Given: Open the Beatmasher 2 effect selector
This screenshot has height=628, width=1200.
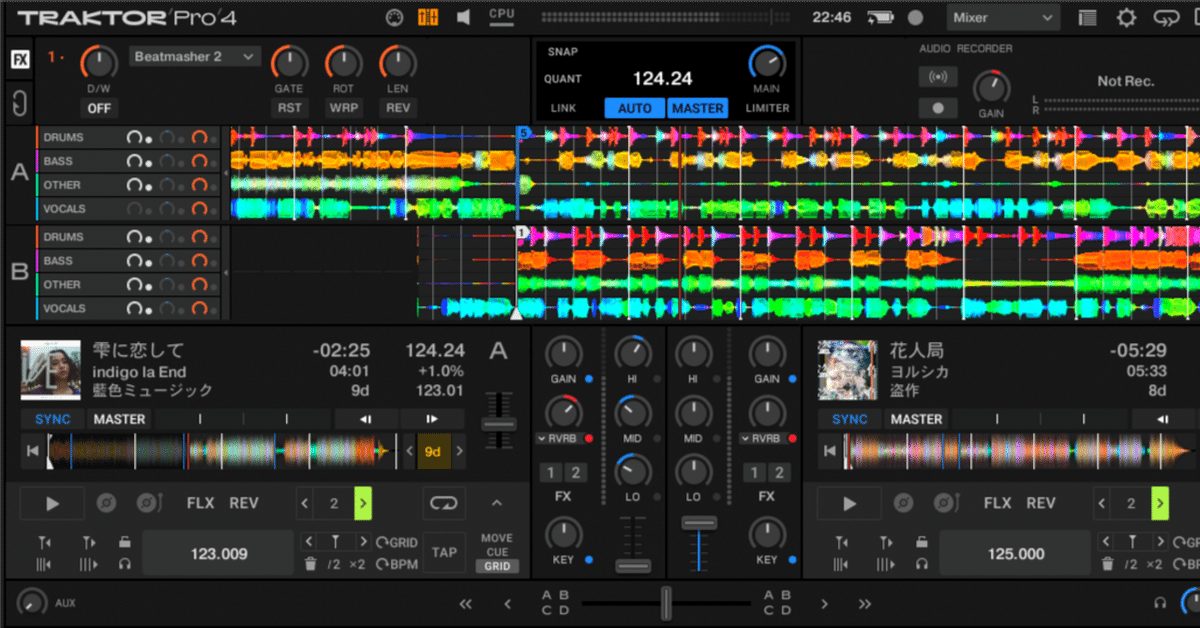Looking at the screenshot, I should coord(195,56).
